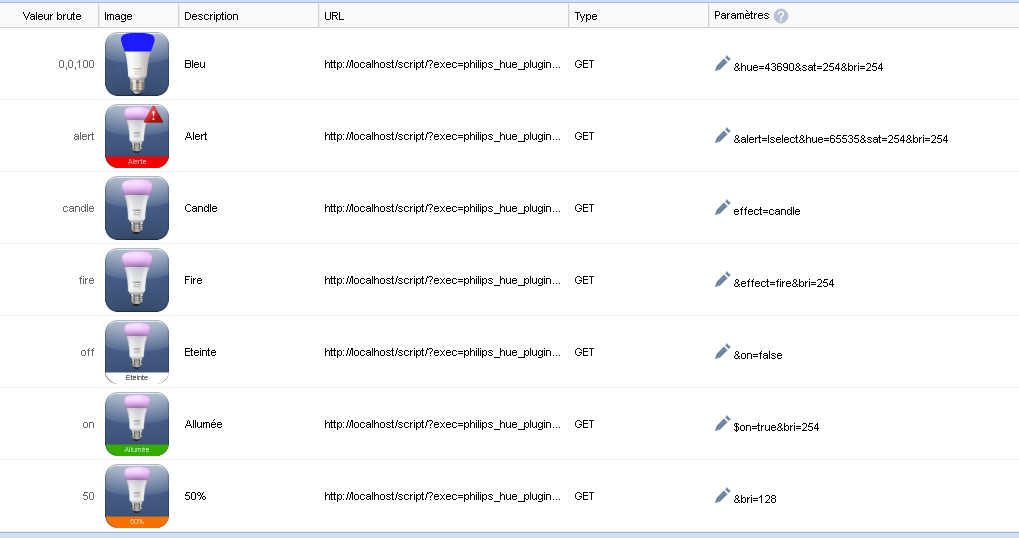Click parameter &on=false
1019x538 pixels.
pos(758,355)
